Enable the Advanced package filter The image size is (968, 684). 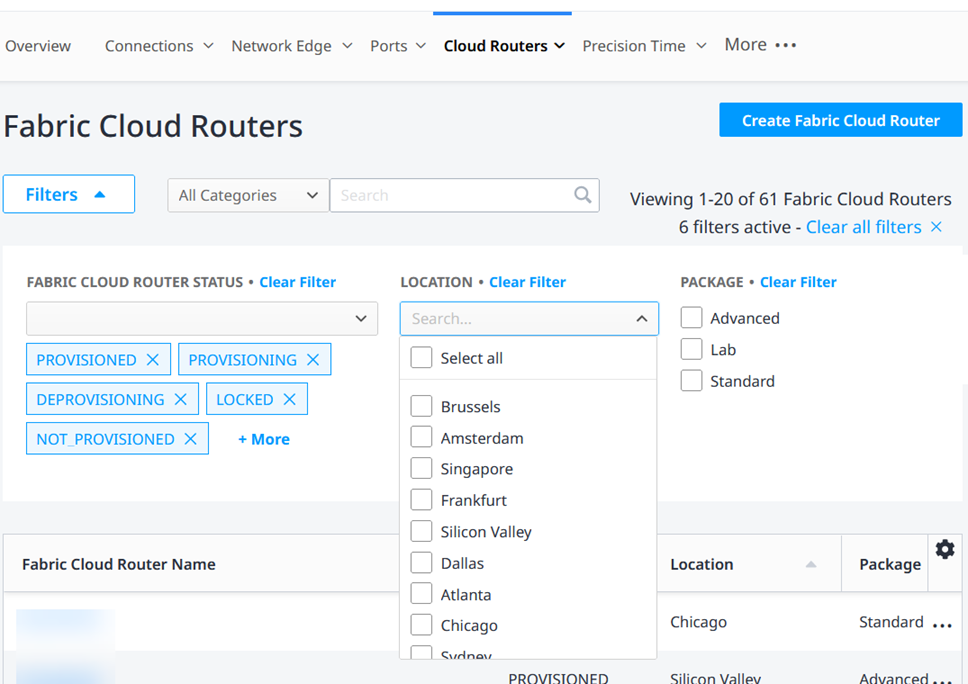[x=691, y=318]
